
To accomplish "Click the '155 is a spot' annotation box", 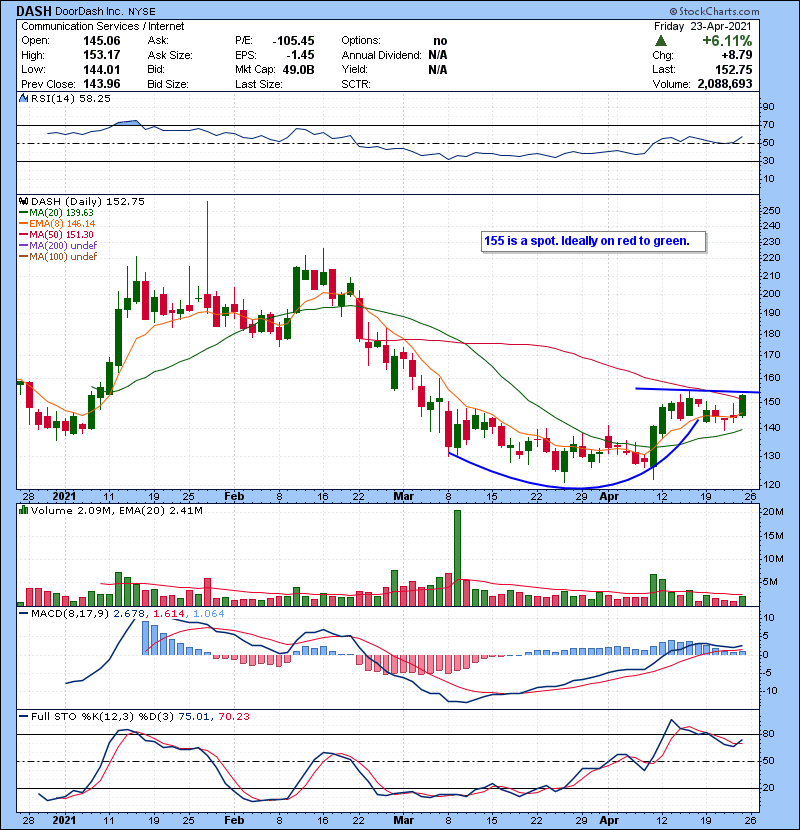I will pyautogui.click(x=593, y=241).
